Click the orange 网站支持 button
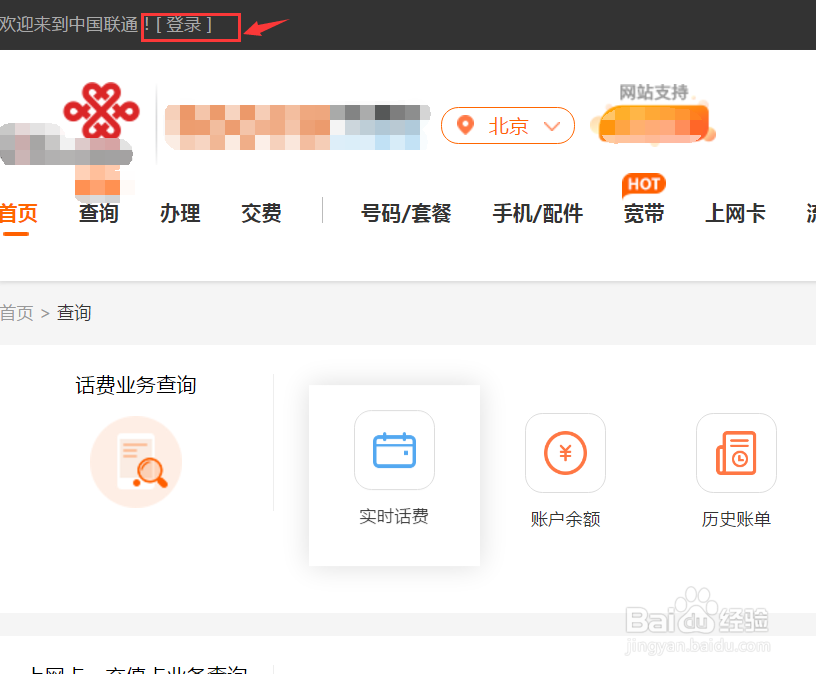816x674 pixels. pyautogui.click(x=652, y=123)
